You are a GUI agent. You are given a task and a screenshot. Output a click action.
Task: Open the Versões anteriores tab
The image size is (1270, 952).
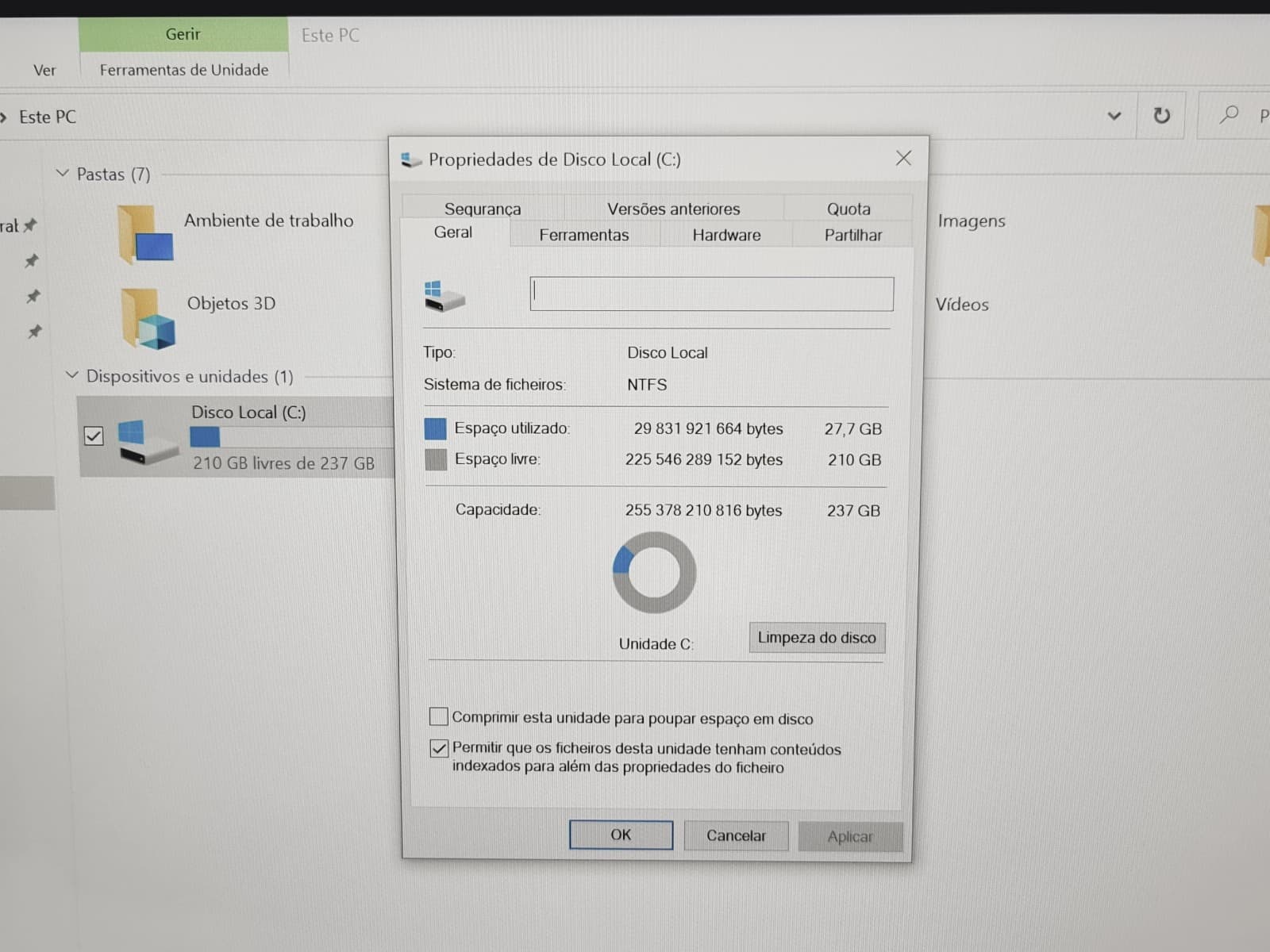[673, 208]
